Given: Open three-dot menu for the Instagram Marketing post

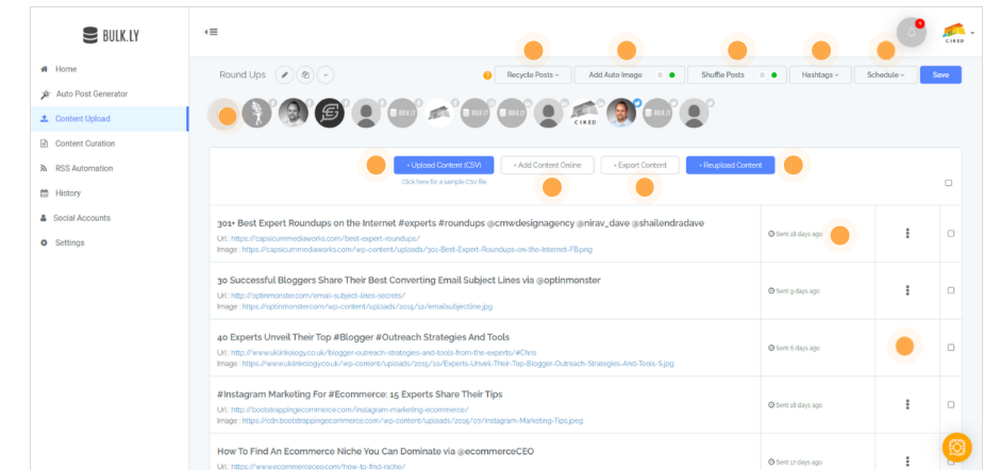Looking at the screenshot, I should coord(907,404).
